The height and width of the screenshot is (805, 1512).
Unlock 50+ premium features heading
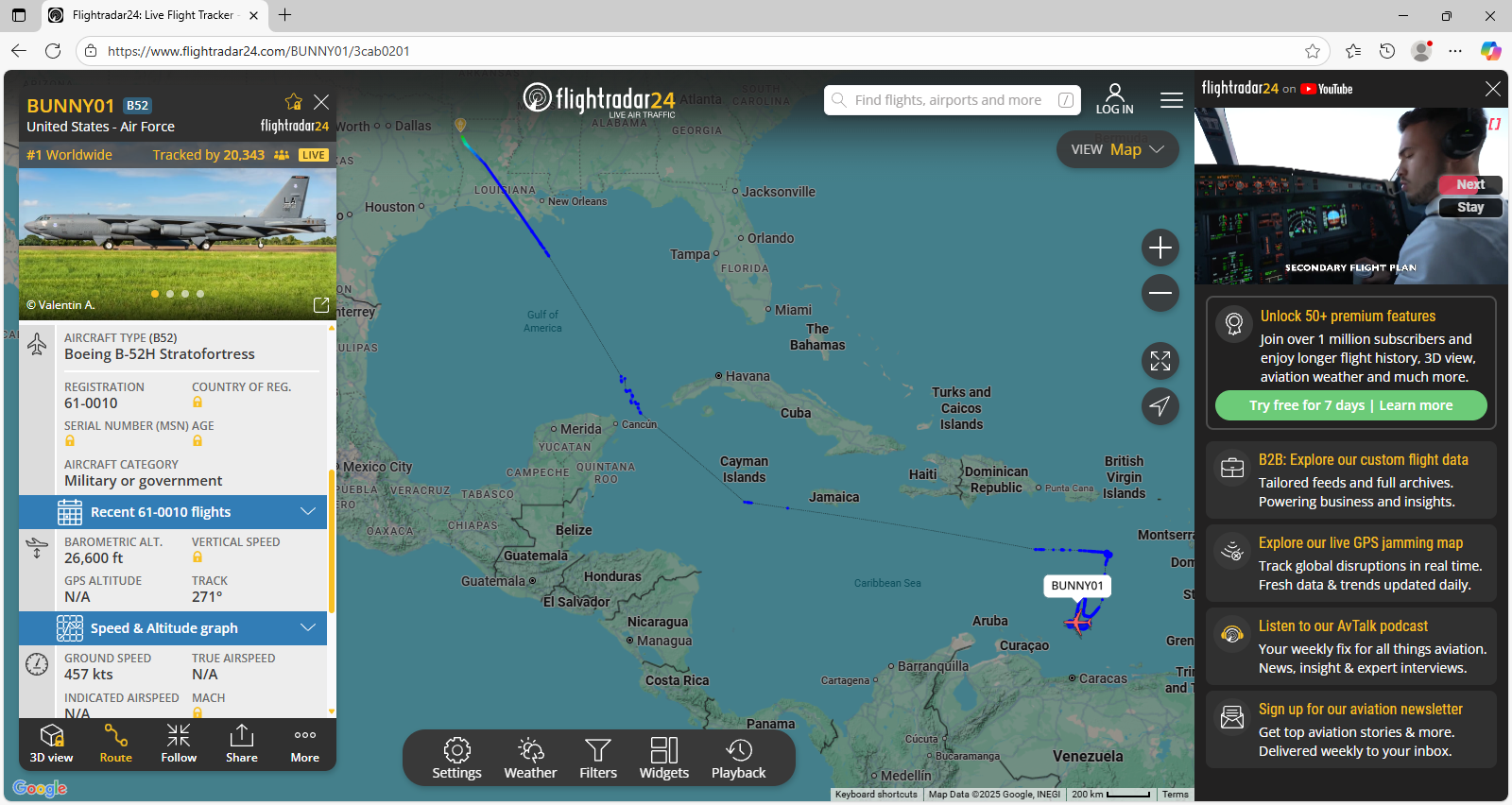click(x=1348, y=317)
